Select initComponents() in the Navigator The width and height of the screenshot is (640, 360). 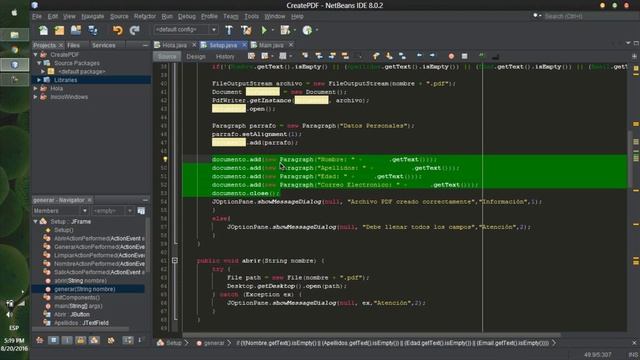coord(77,298)
